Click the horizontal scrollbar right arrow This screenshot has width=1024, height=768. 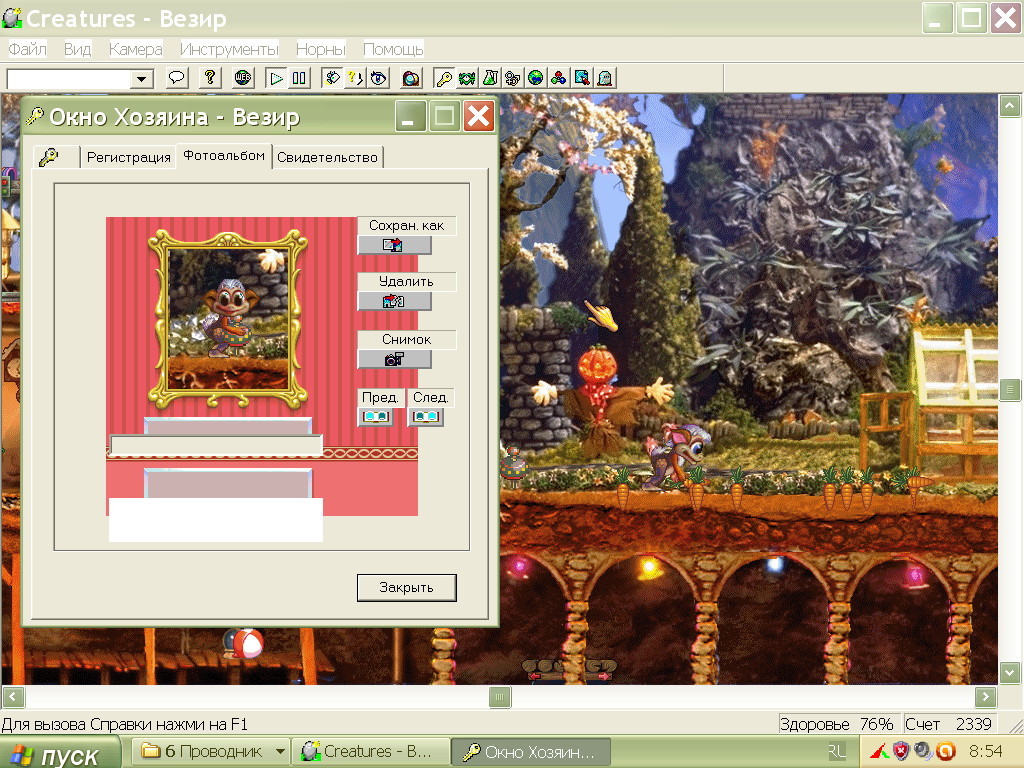tap(985, 697)
